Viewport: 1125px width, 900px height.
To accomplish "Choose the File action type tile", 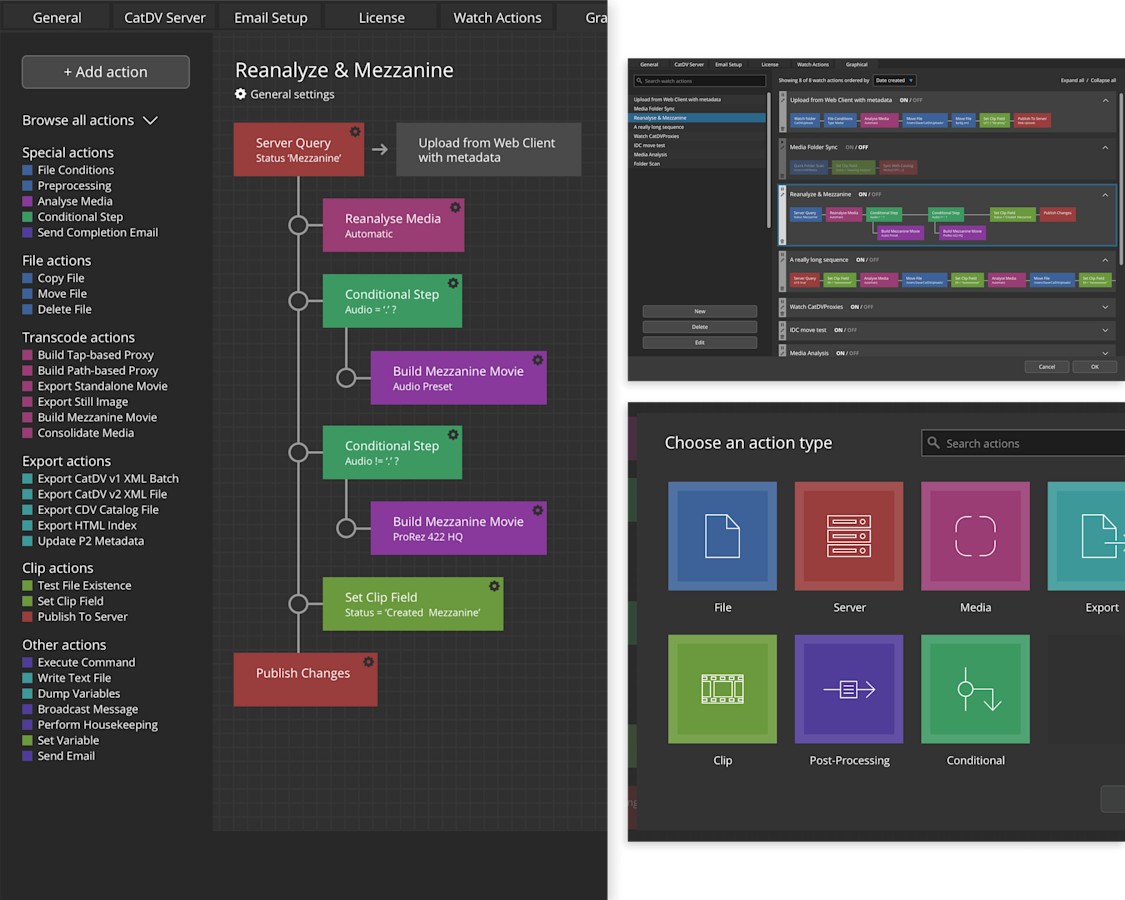I will click(x=722, y=536).
